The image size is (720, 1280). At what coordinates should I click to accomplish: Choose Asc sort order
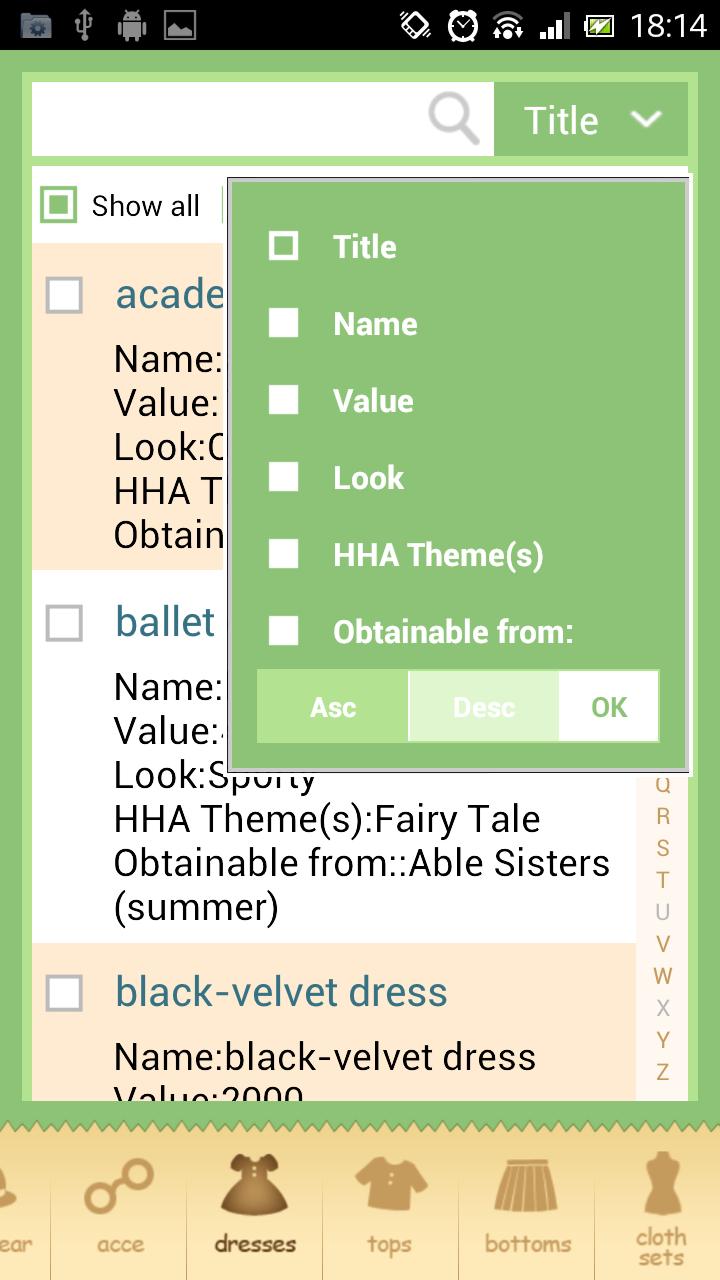click(x=333, y=707)
